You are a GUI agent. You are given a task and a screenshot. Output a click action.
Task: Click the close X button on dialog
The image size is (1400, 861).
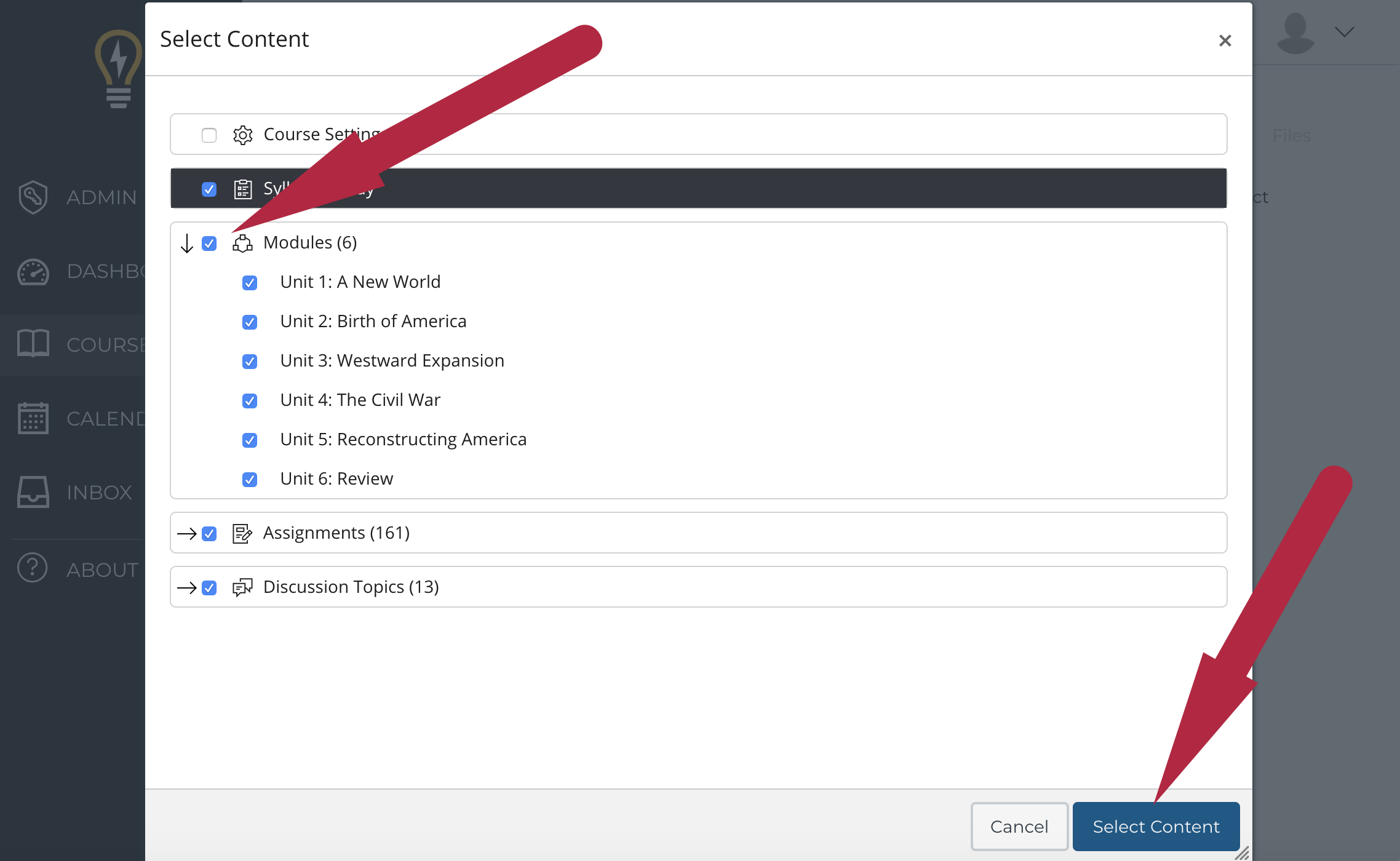pos(1224,40)
